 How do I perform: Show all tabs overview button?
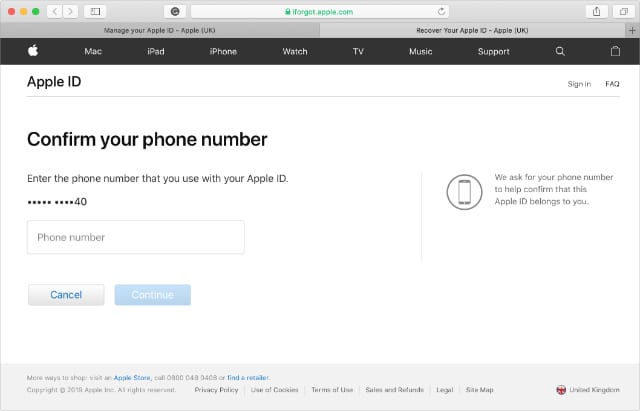click(624, 11)
